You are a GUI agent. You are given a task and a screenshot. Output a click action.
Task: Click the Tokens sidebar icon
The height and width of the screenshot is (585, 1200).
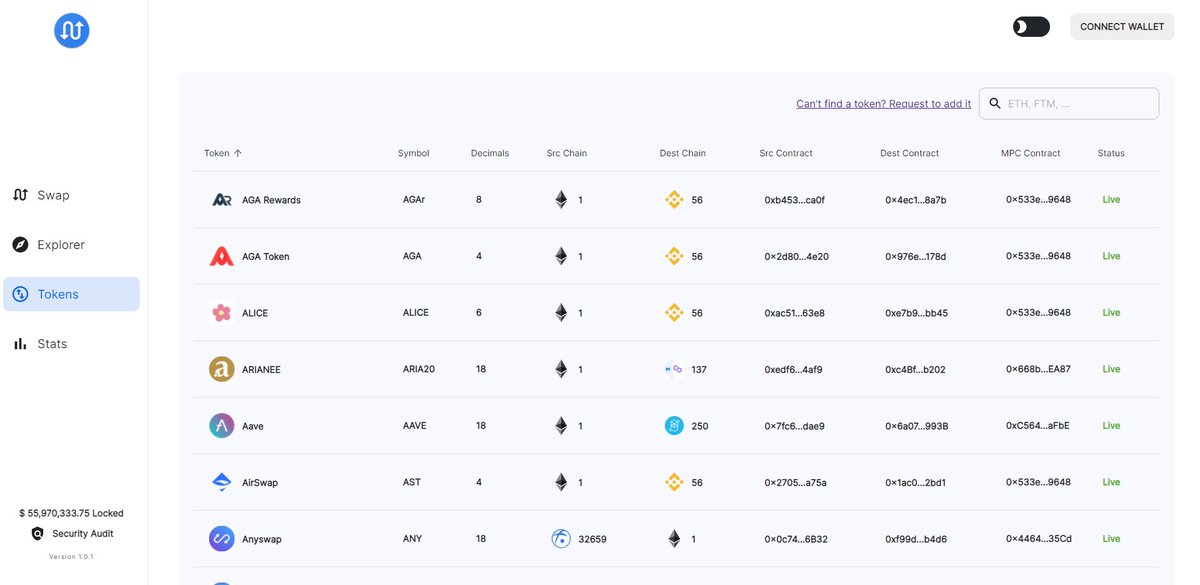(20, 294)
